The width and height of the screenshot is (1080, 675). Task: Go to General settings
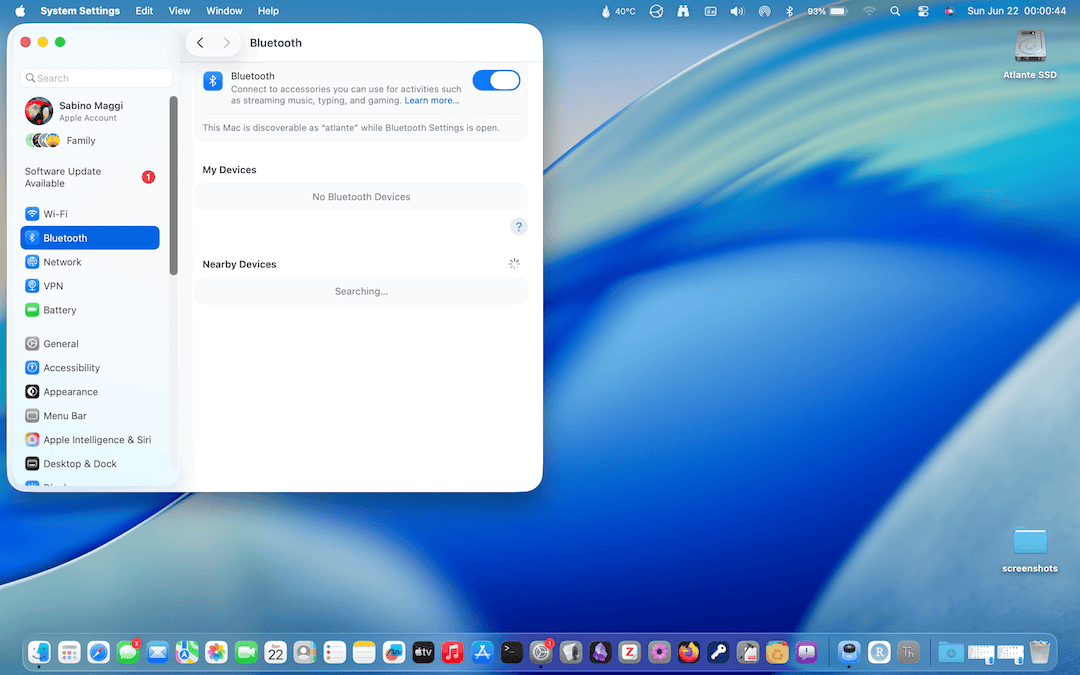coord(60,344)
